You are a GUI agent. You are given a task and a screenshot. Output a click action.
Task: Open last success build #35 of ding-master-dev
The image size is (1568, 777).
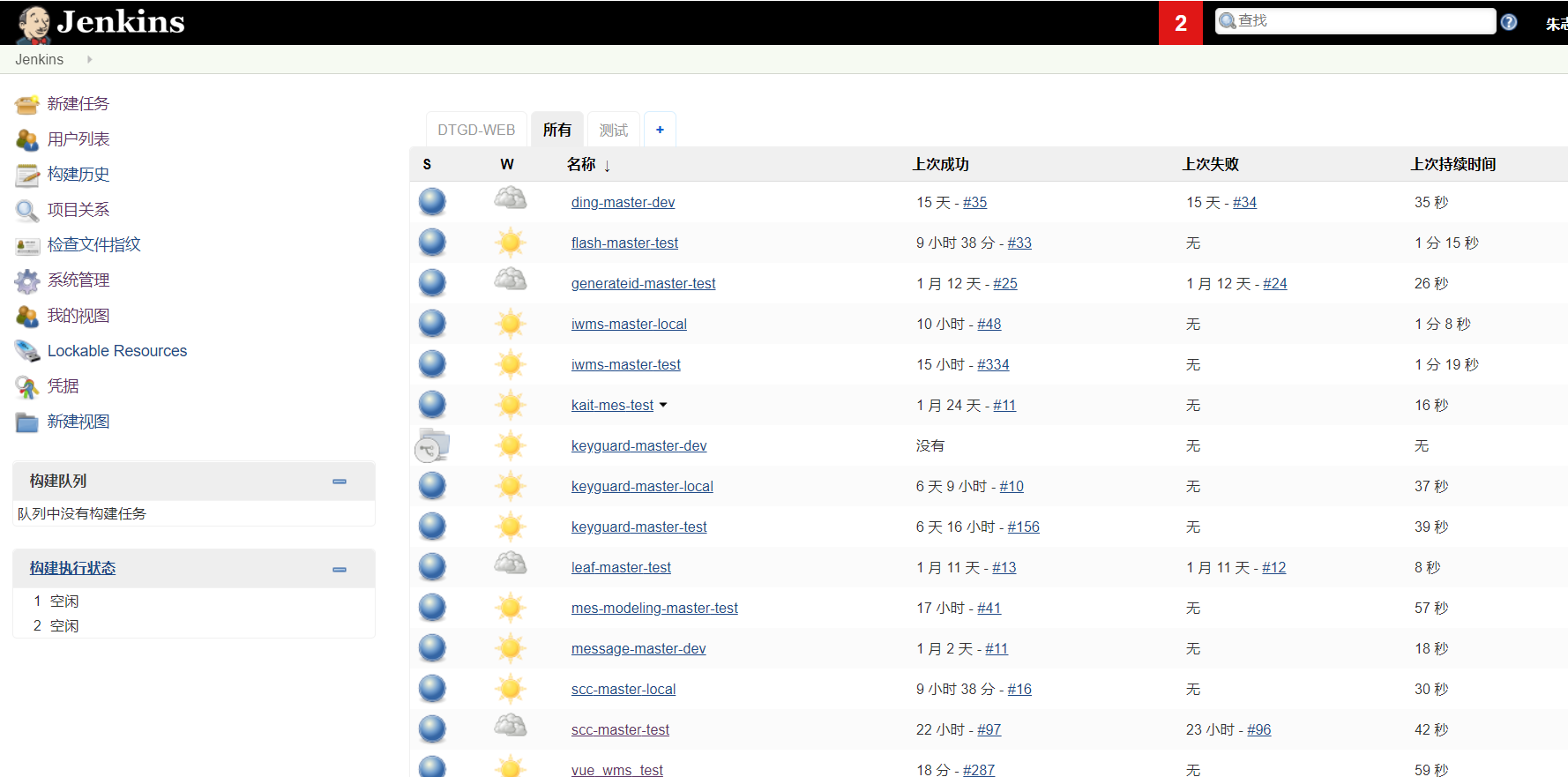(x=974, y=202)
